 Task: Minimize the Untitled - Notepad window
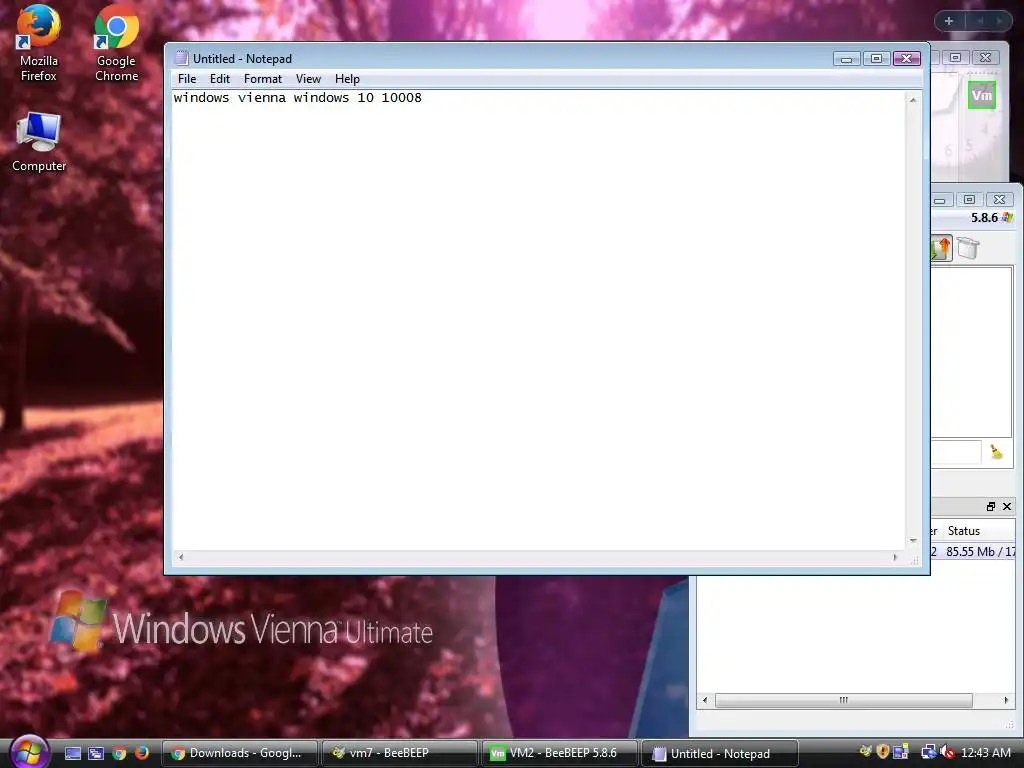[x=846, y=59]
